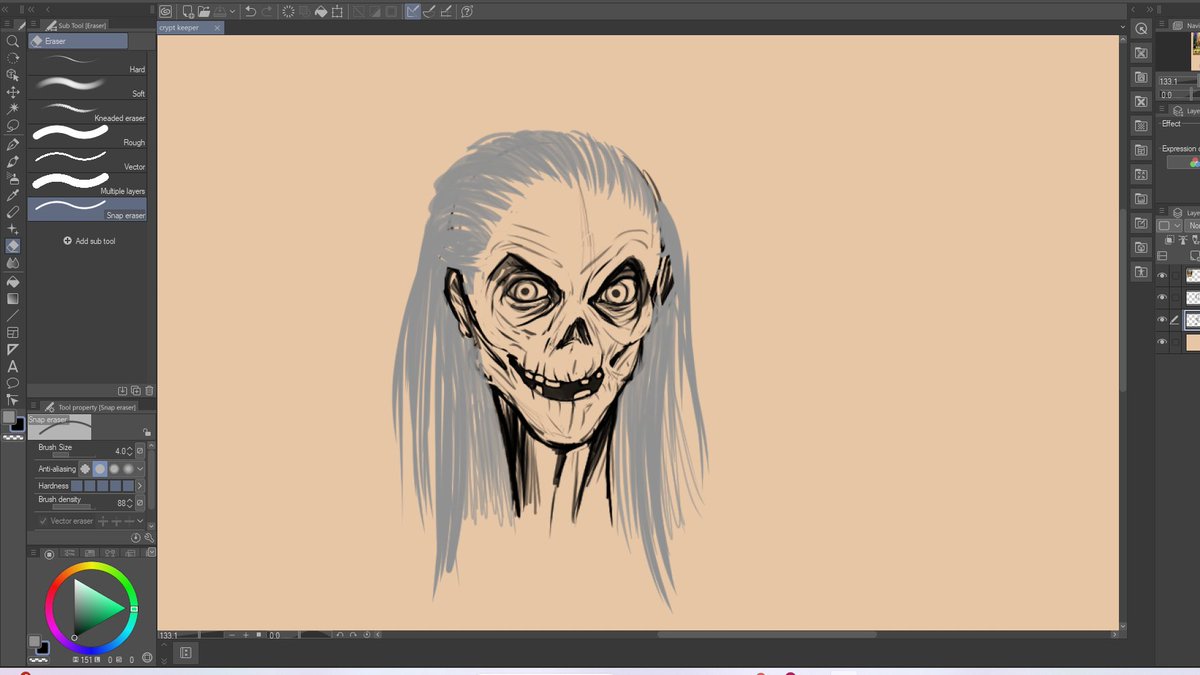Expand the Anti-aliasing dropdown arrow

click(140, 468)
